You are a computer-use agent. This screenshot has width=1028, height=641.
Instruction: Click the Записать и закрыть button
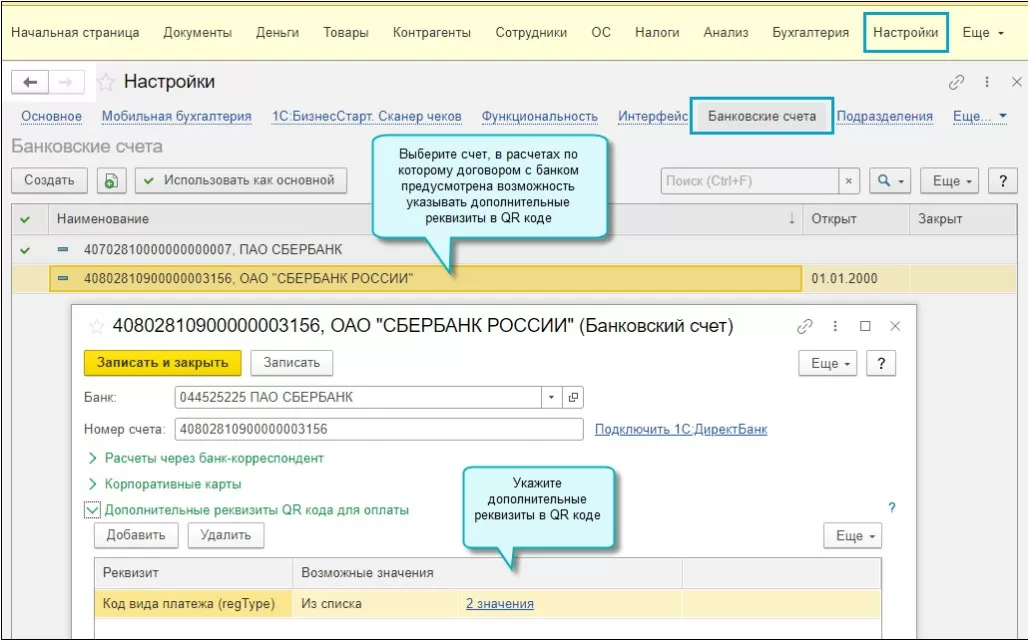point(163,363)
